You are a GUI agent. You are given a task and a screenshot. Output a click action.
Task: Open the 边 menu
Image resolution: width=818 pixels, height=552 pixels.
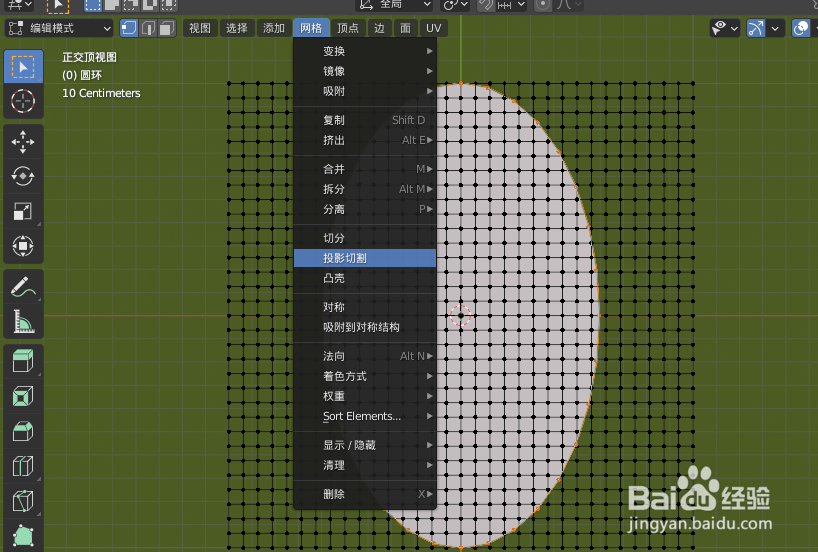point(379,28)
